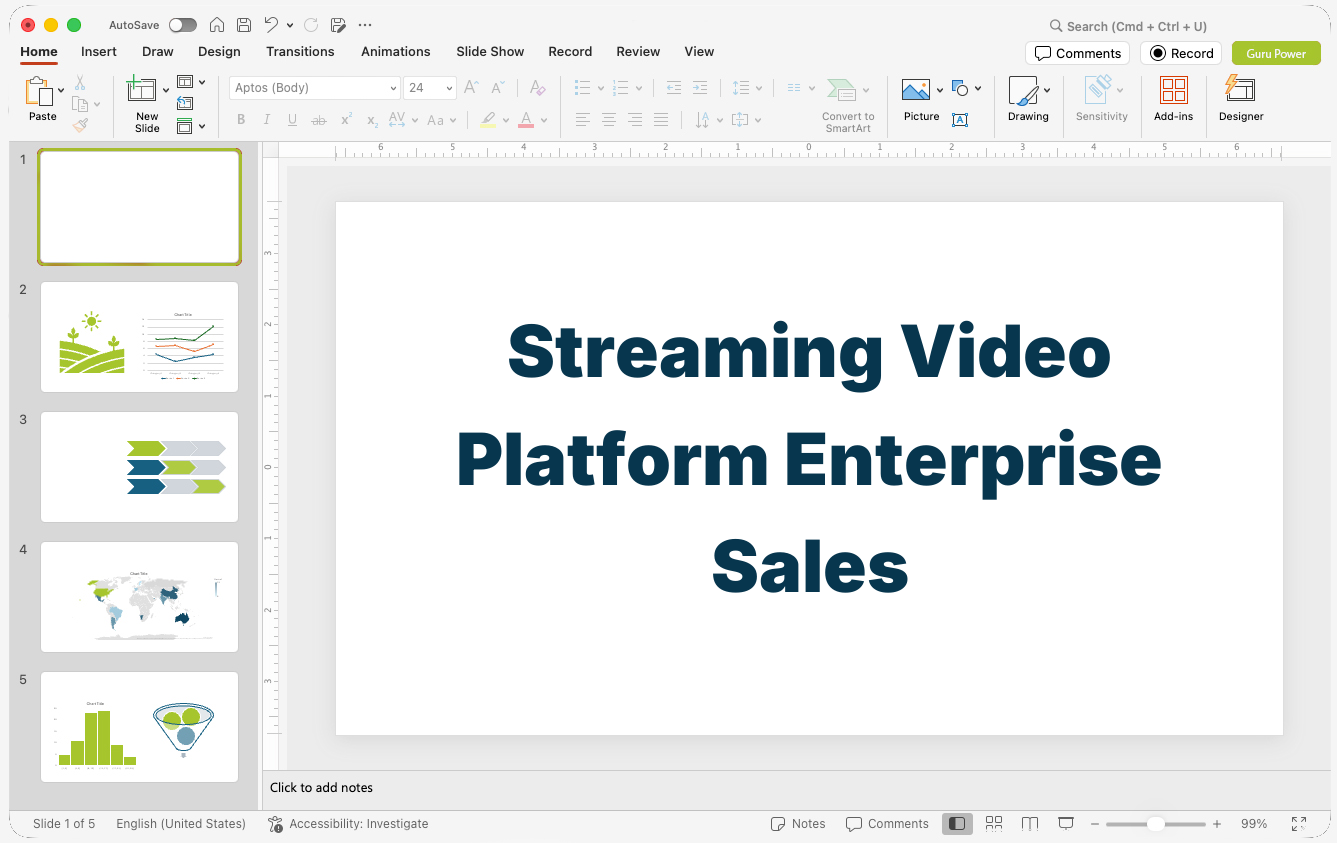Click the Save As icon in title bar

point(338,25)
